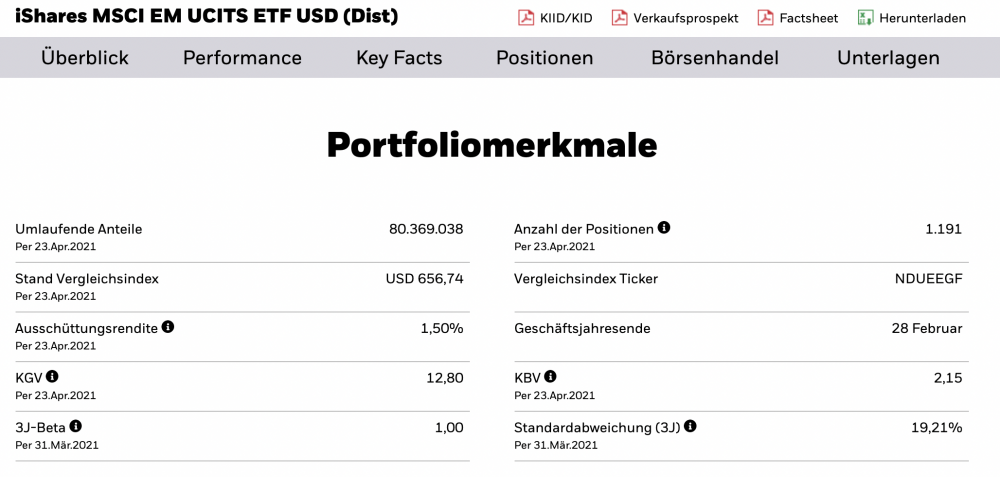Viewport: 1000px width, 477px height.
Task: Click info icon beside Standardabweichung (3J)
Action: coord(691,427)
